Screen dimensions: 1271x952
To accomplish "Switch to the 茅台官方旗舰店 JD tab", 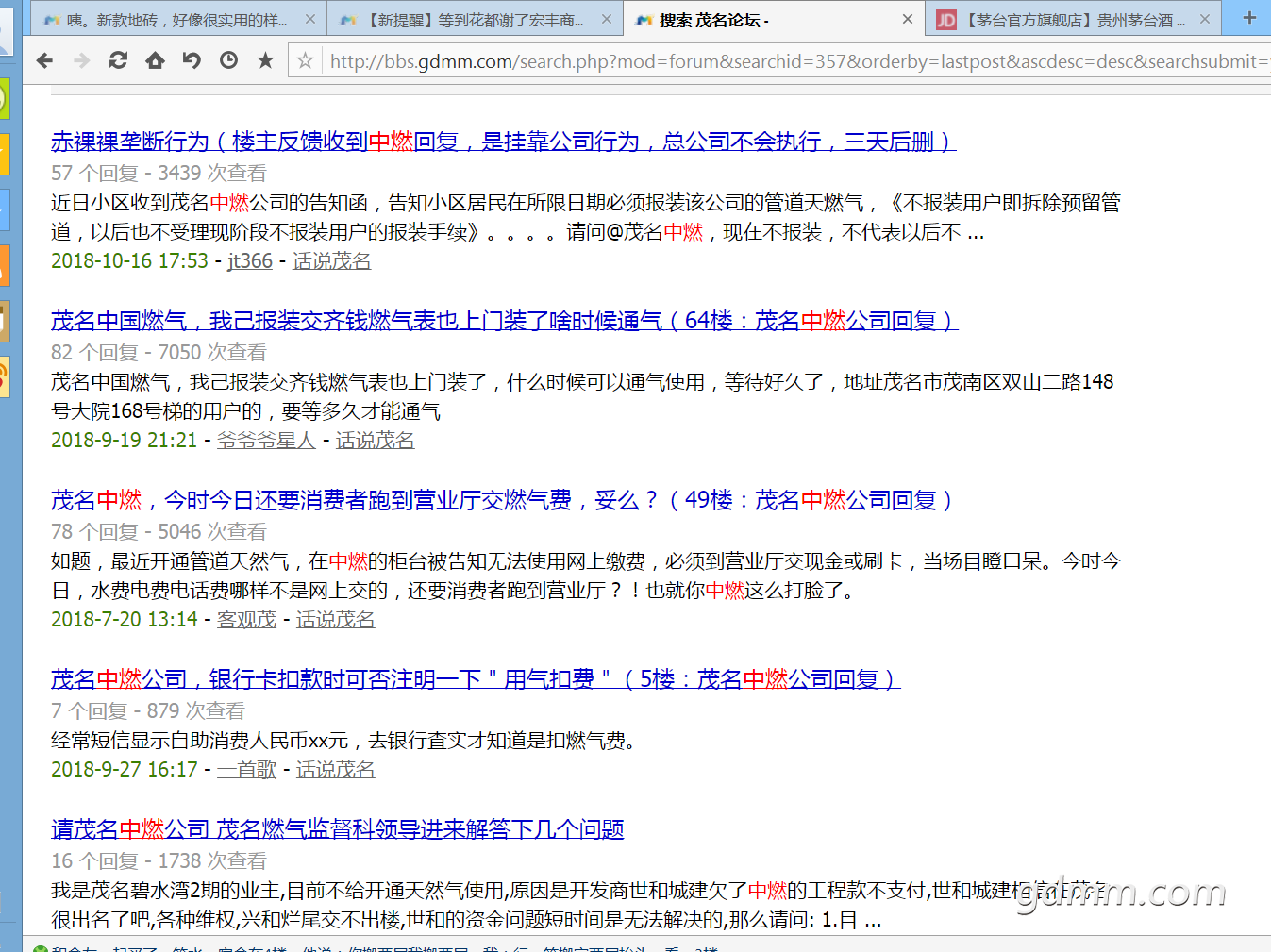I will [x=1073, y=19].
